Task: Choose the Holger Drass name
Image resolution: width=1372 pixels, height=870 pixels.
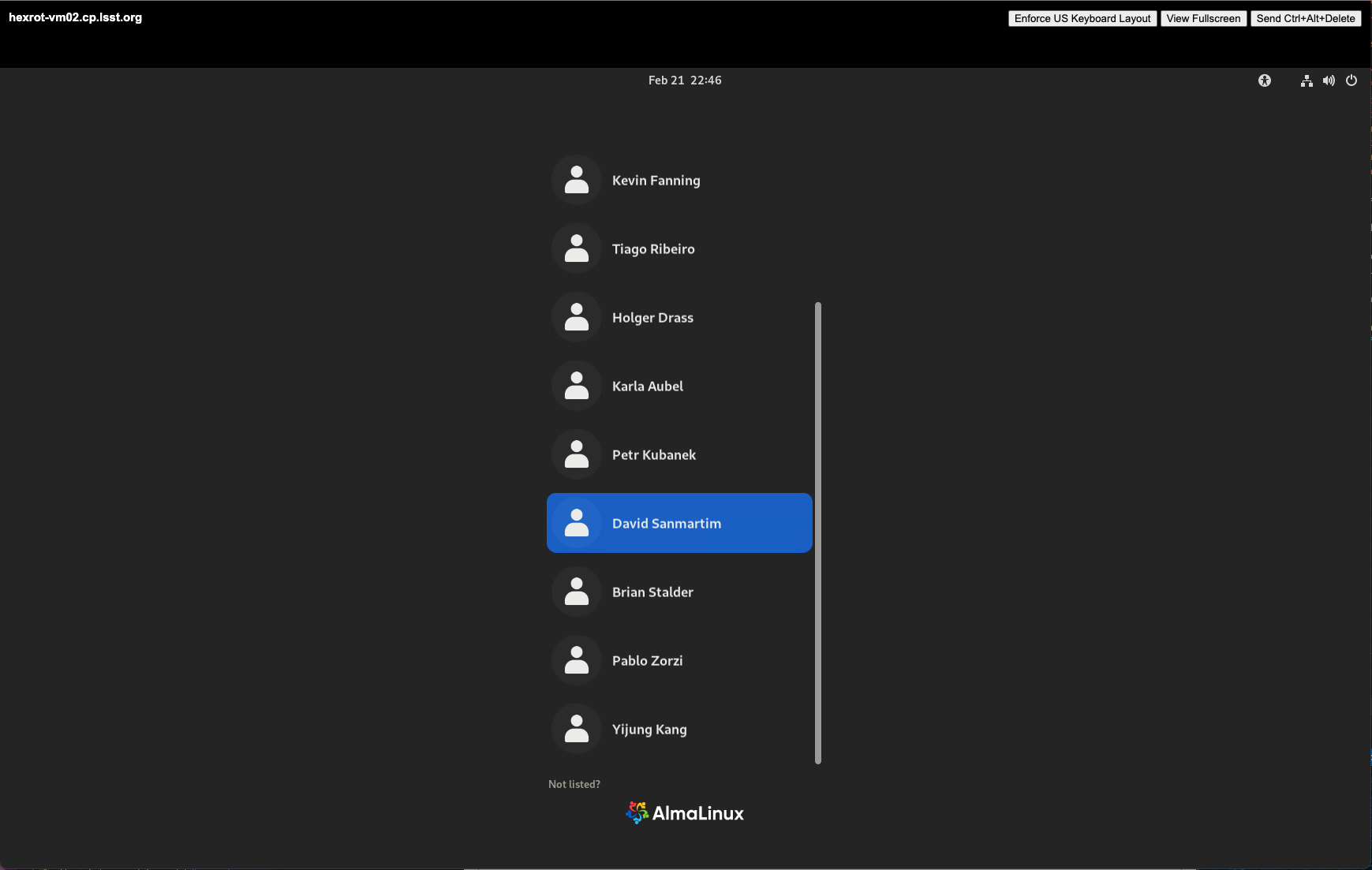Action: [652, 318]
